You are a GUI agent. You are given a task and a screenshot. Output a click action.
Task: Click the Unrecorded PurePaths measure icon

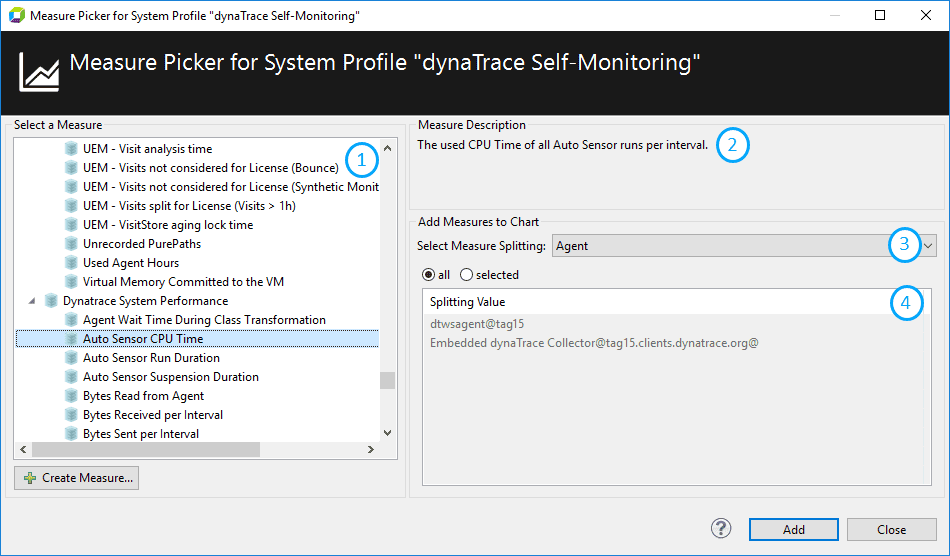point(71,243)
